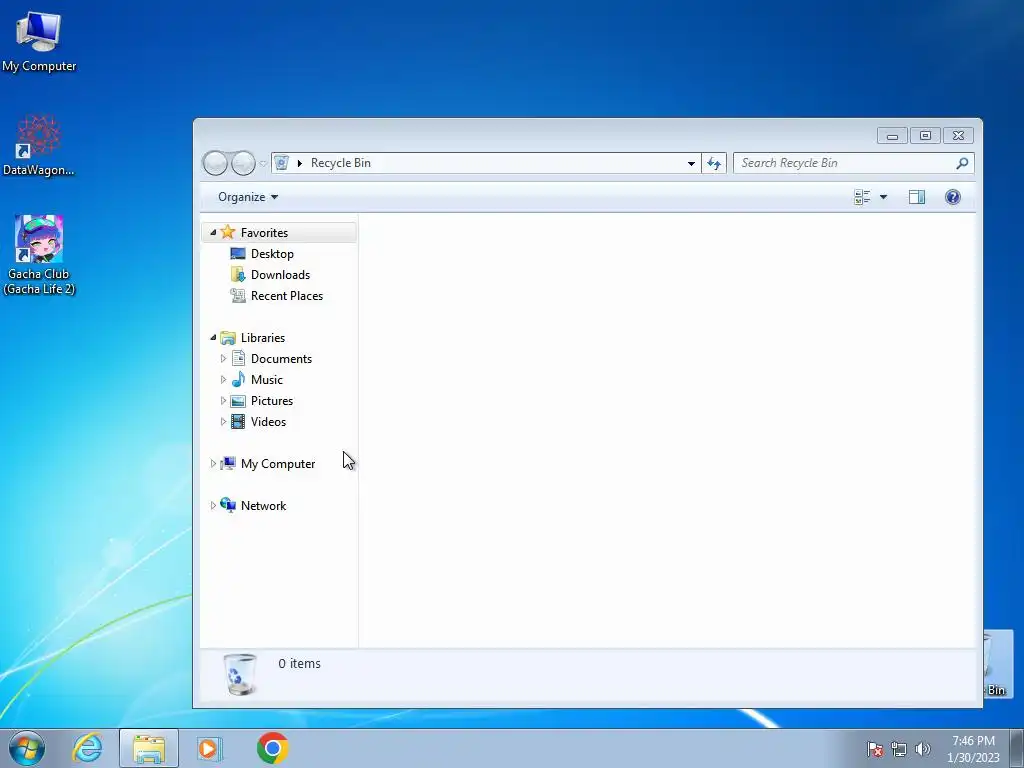Open the Music library
The width and height of the screenshot is (1024, 768).
click(266, 379)
